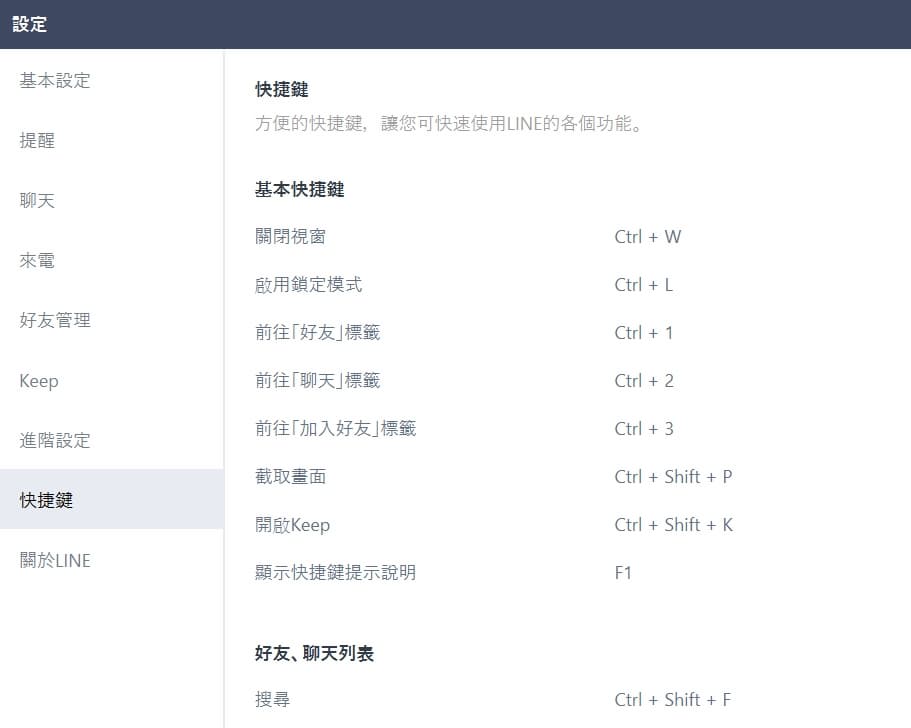Click the 快捷鍵 page title heading

(x=282, y=89)
